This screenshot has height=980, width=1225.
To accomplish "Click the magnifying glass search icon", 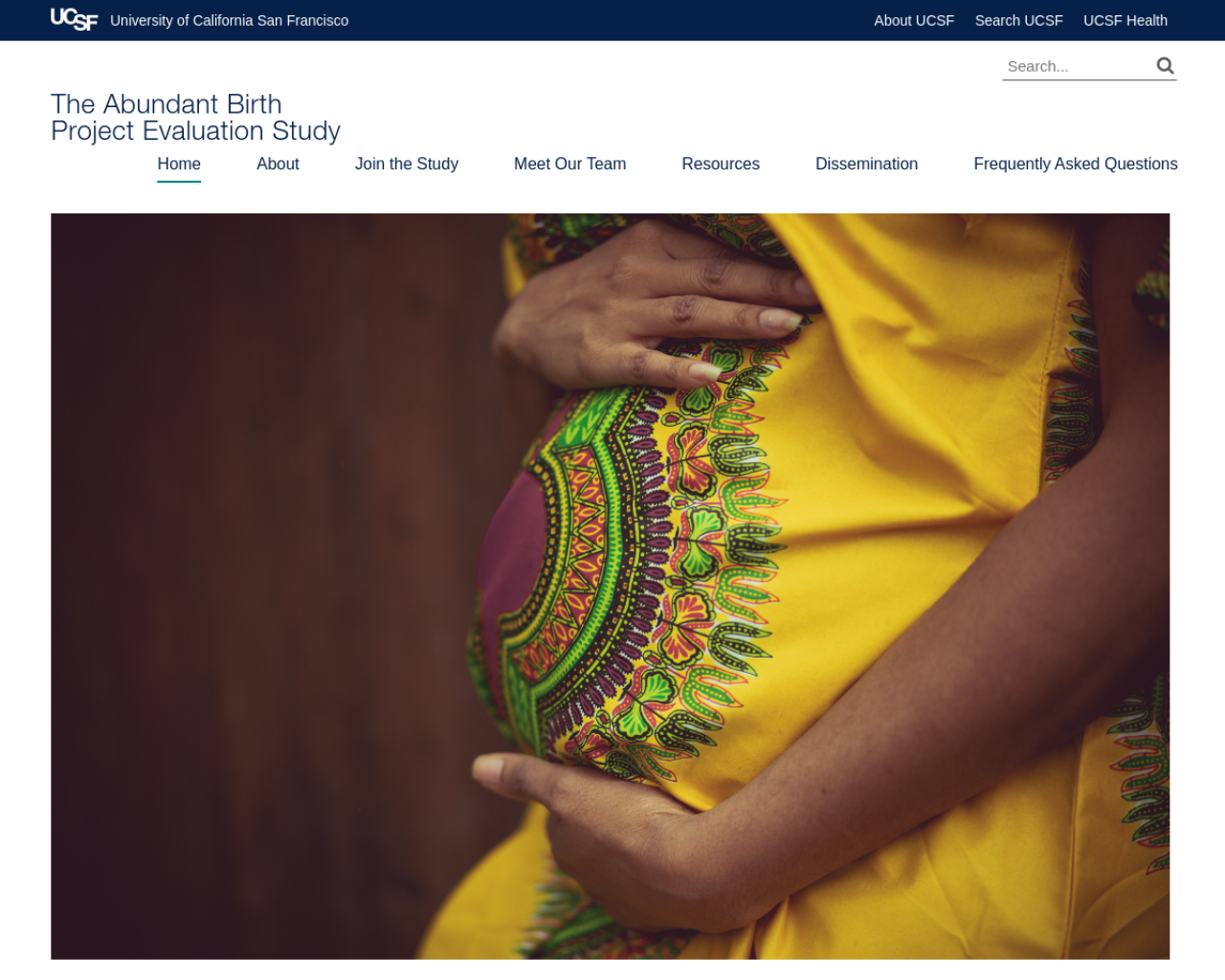I will 1165,65.
